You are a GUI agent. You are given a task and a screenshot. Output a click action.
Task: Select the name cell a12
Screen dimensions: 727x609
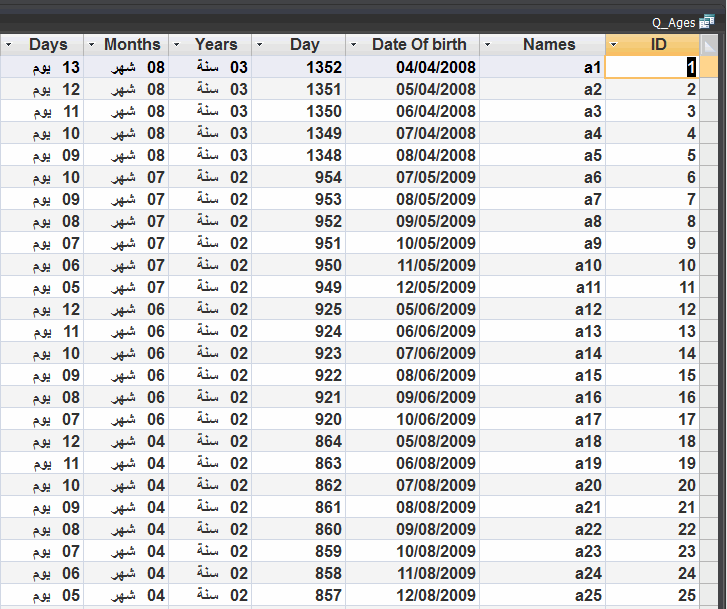pyautogui.click(x=542, y=309)
